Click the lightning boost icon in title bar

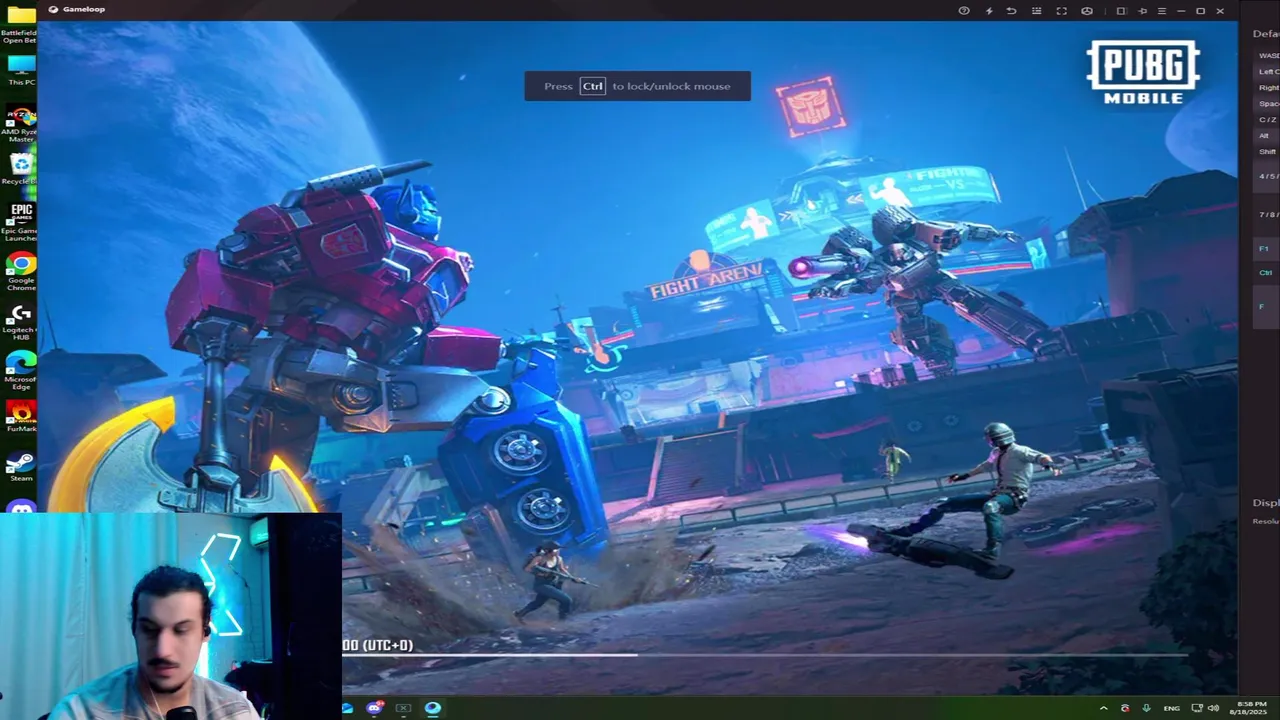[x=989, y=11]
